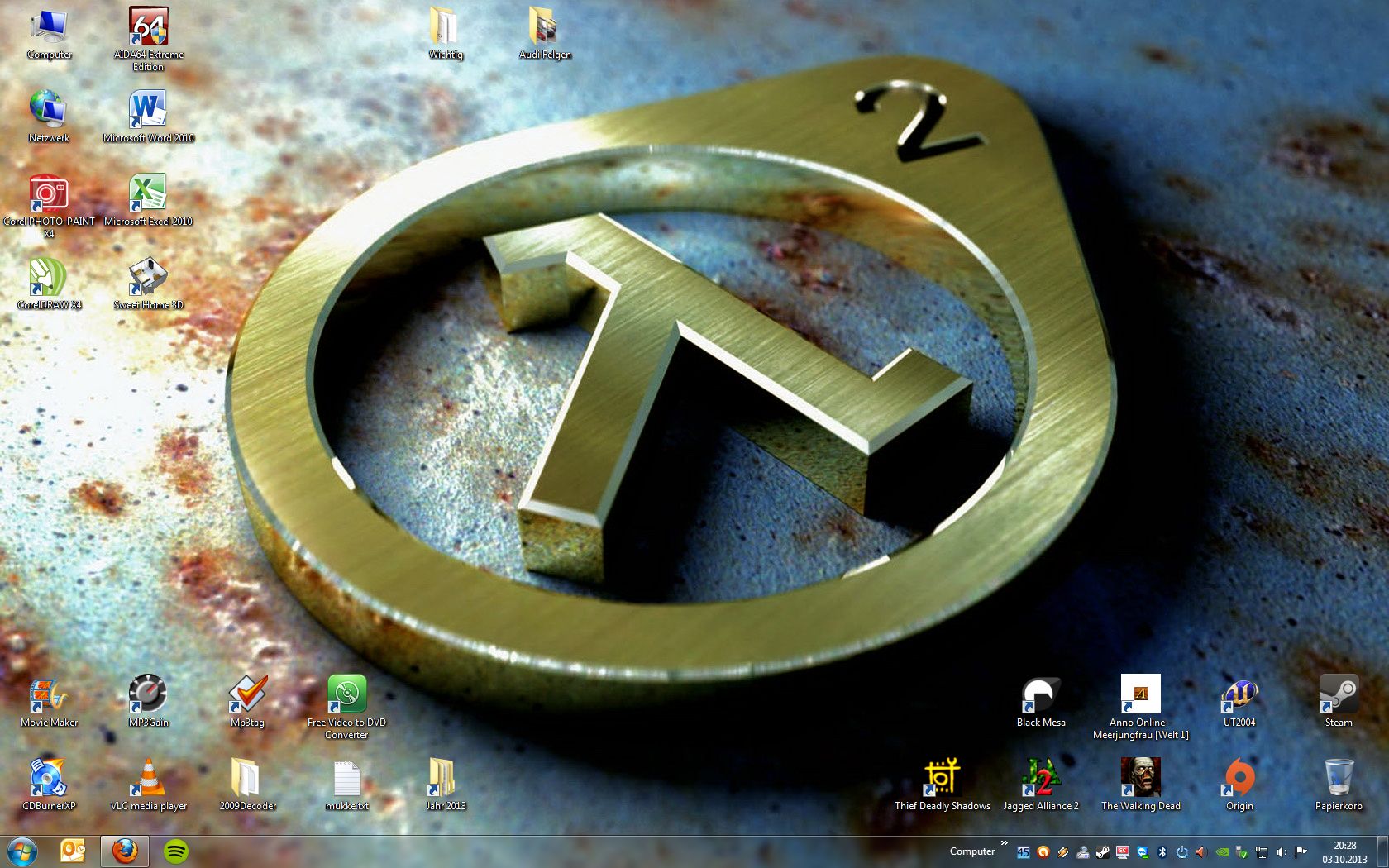Click the red SC monitor tray icon

[x=1123, y=852]
